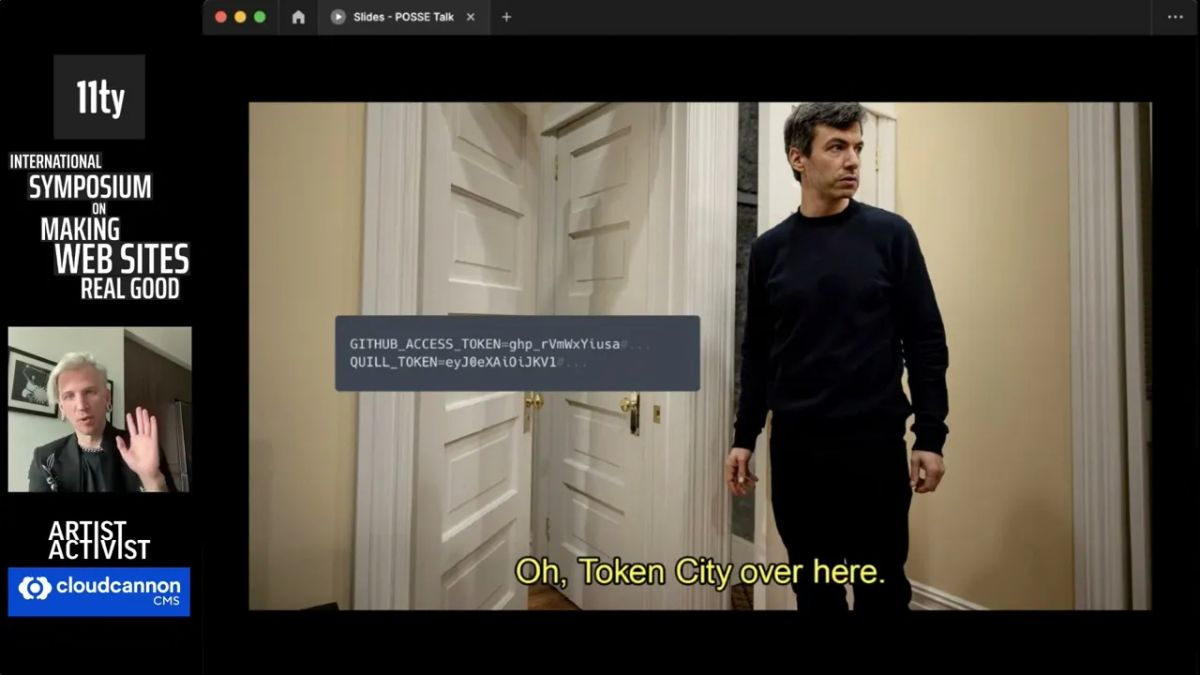Click the yellow minimize window button

pos(240,17)
